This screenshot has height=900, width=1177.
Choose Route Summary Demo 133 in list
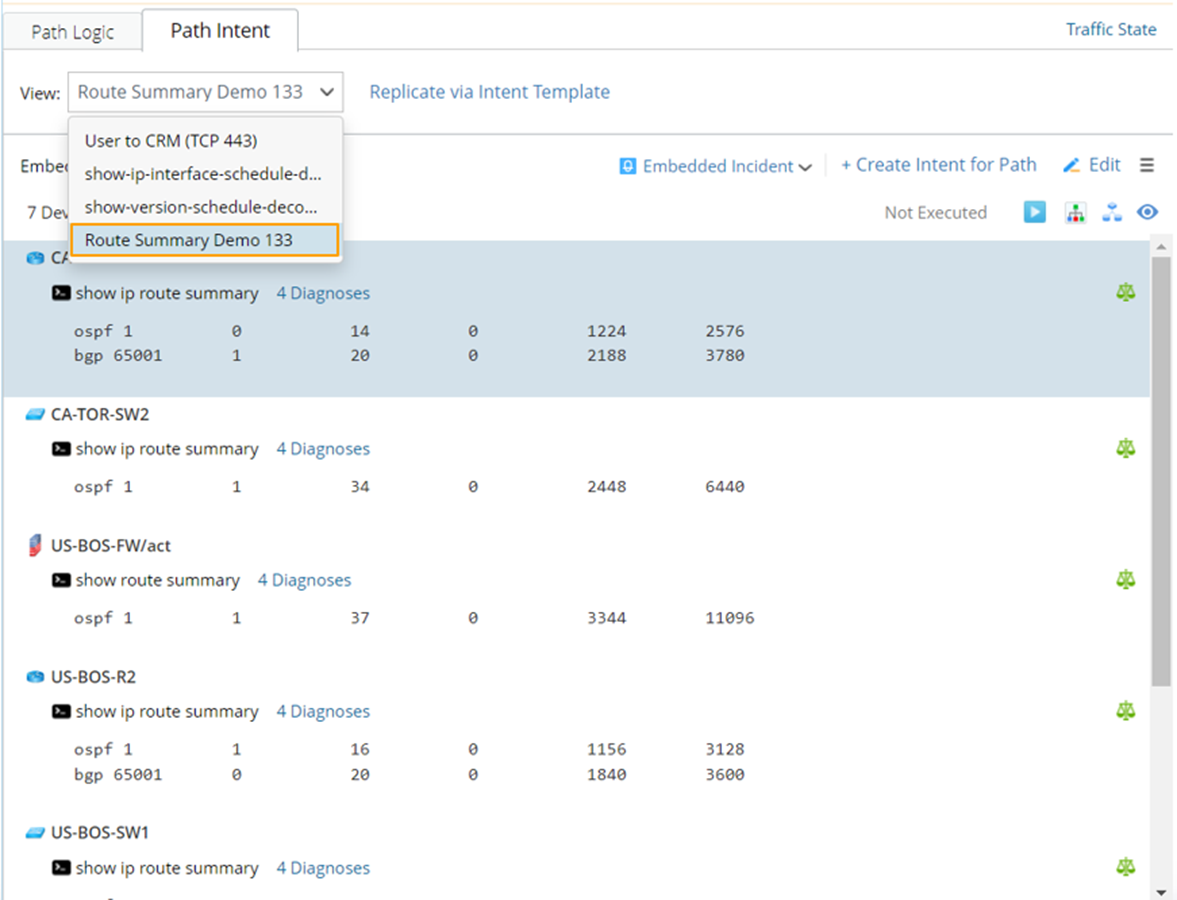click(x=189, y=240)
